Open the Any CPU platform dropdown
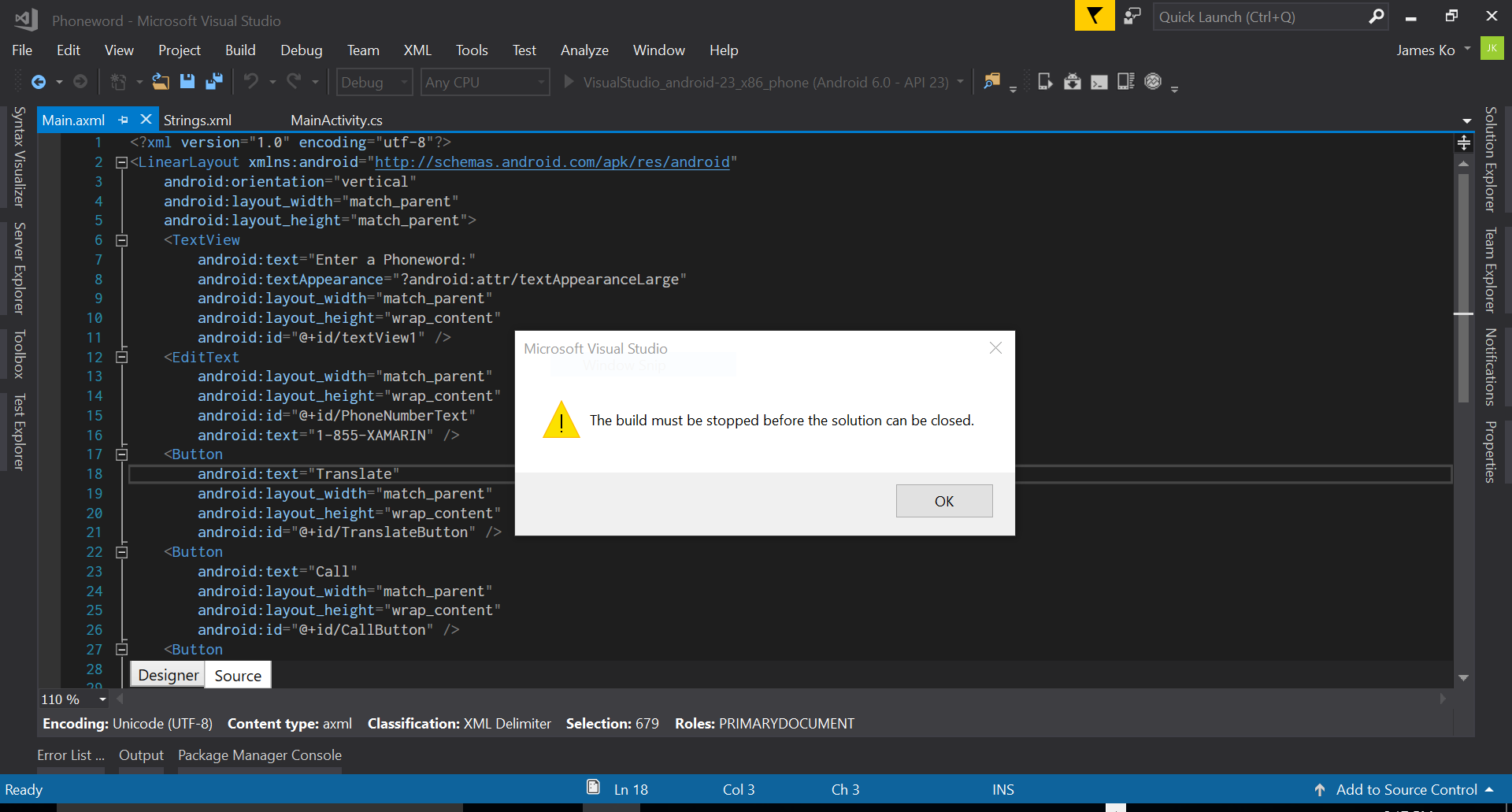Screen dimensions: 1512x812 [485, 82]
